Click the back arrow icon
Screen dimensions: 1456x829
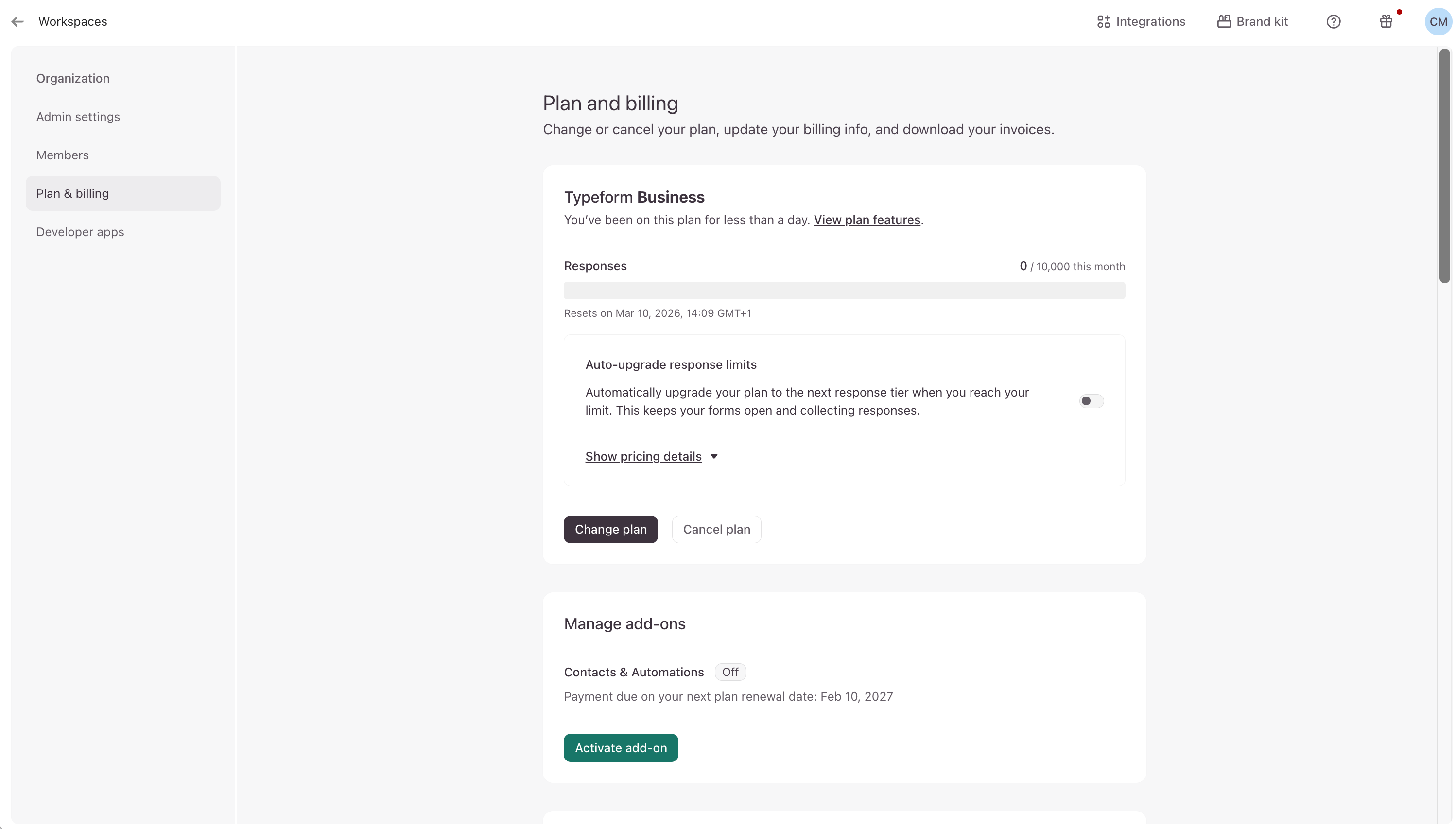click(x=17, y=22)
